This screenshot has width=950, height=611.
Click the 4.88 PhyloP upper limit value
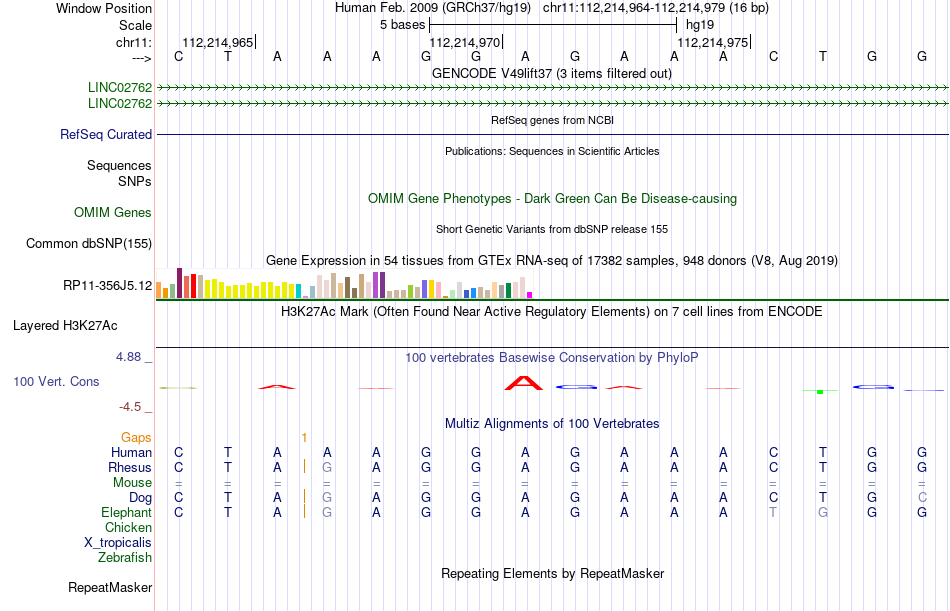[x=128, y=357]
